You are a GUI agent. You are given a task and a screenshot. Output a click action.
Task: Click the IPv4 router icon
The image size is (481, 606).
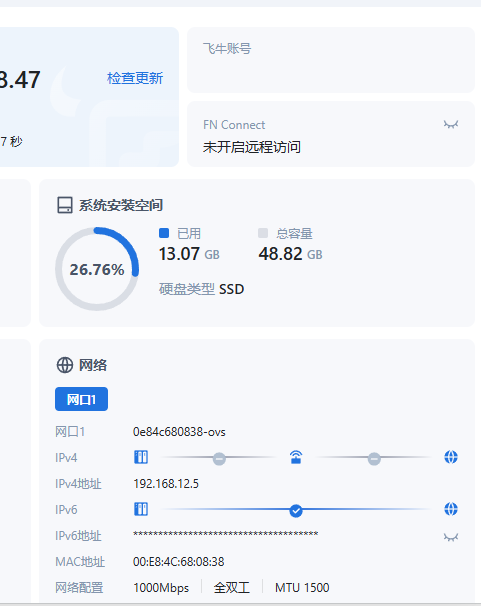point(296,457)
